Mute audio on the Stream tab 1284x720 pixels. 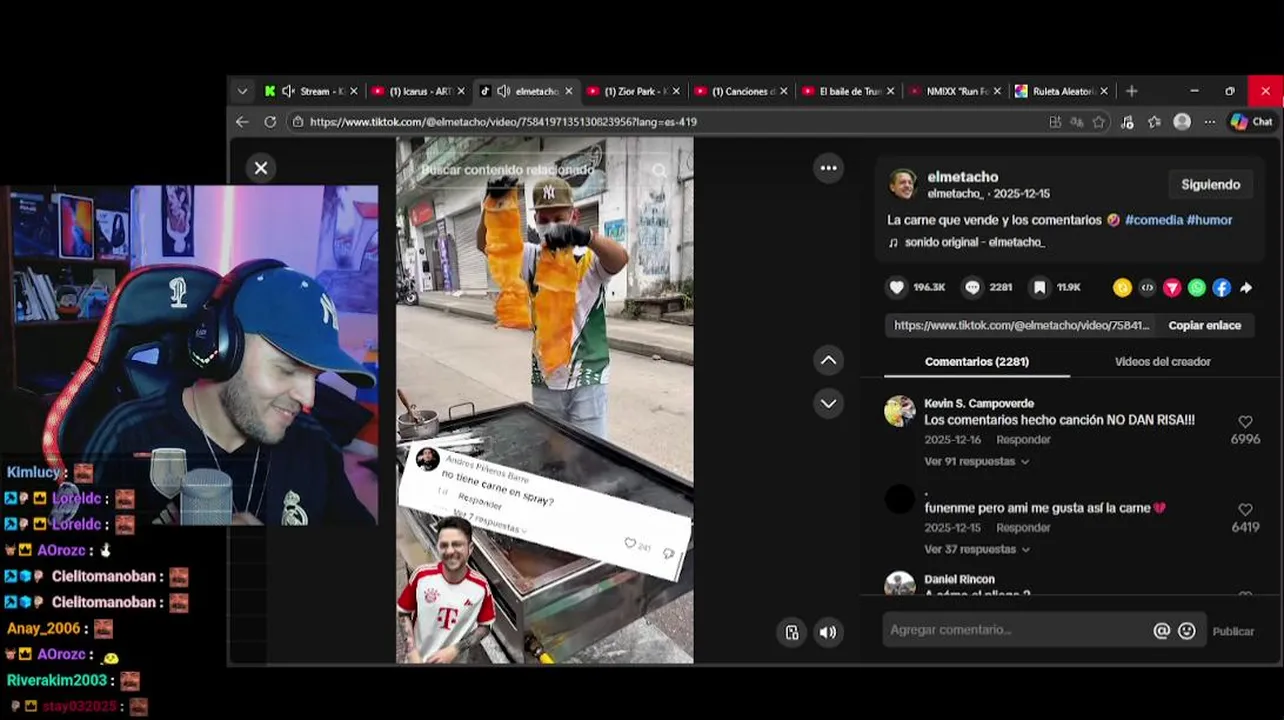288,91
